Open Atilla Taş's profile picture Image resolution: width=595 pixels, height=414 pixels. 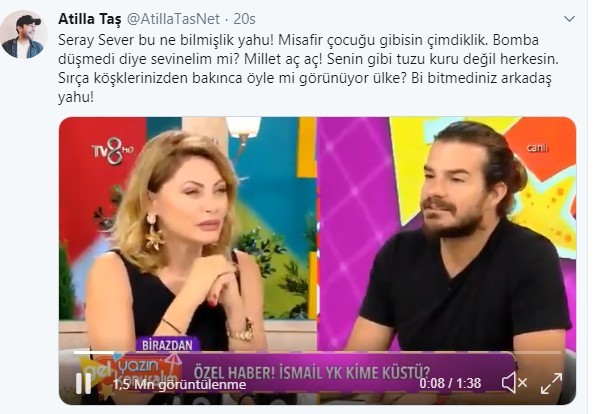pos(24,35)
